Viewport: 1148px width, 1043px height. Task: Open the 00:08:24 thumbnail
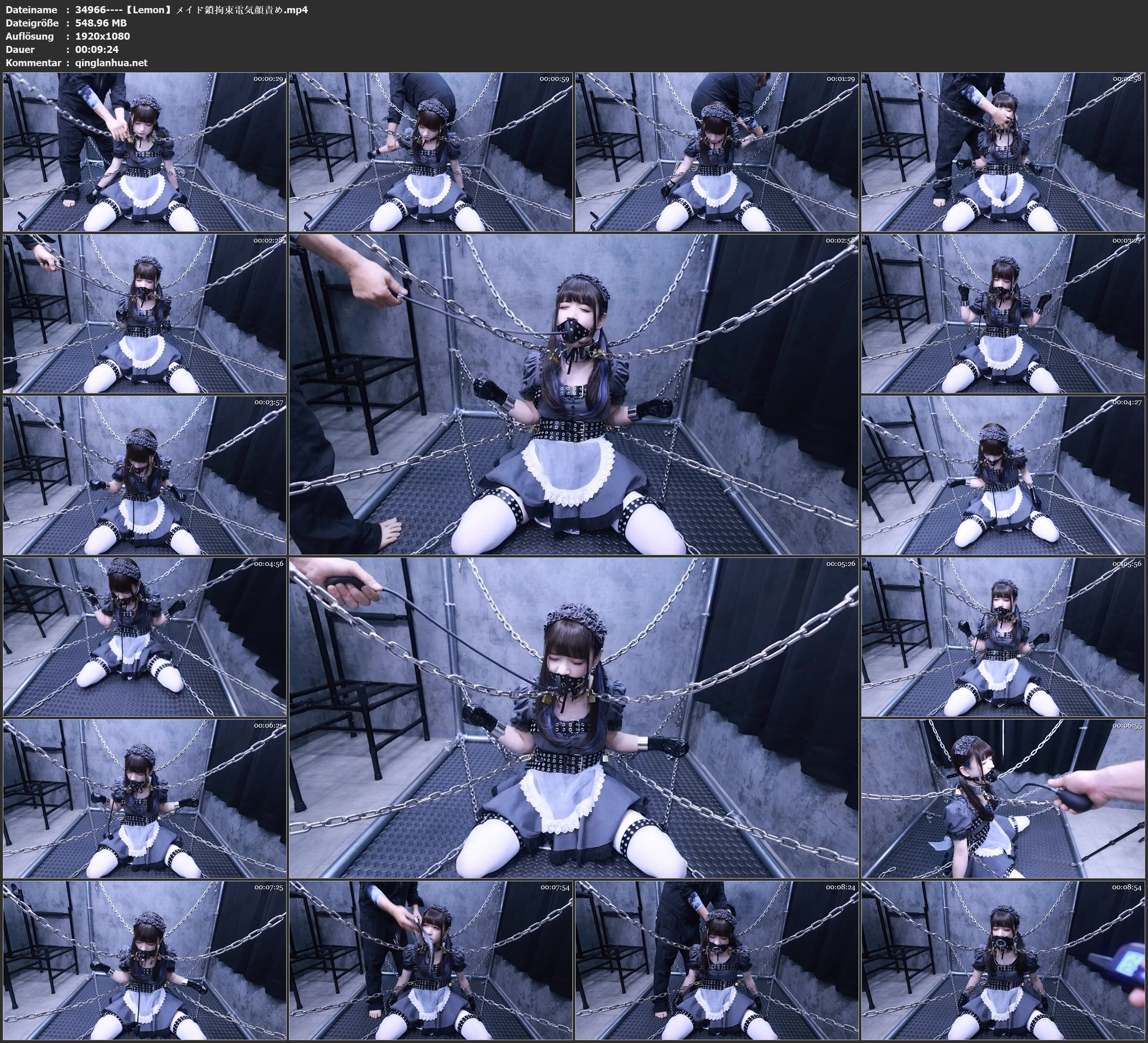click(716, 960)
